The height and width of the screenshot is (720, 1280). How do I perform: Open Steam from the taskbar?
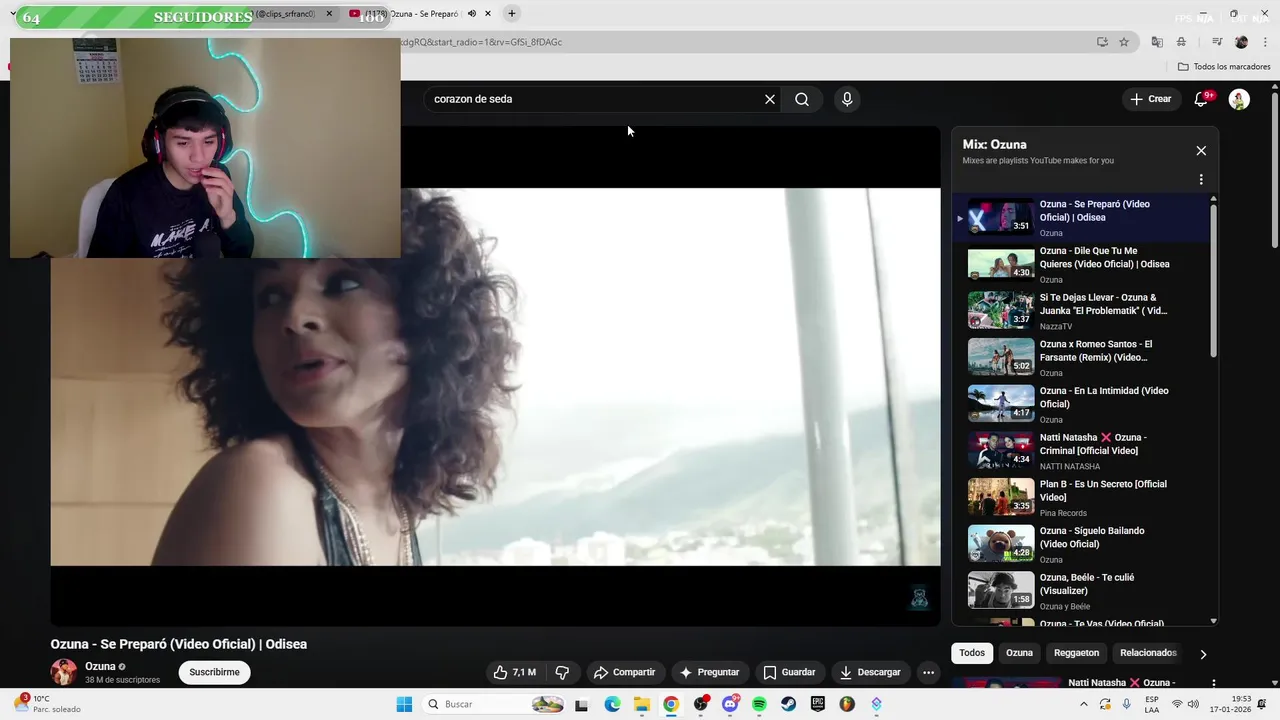click(789, 704)
